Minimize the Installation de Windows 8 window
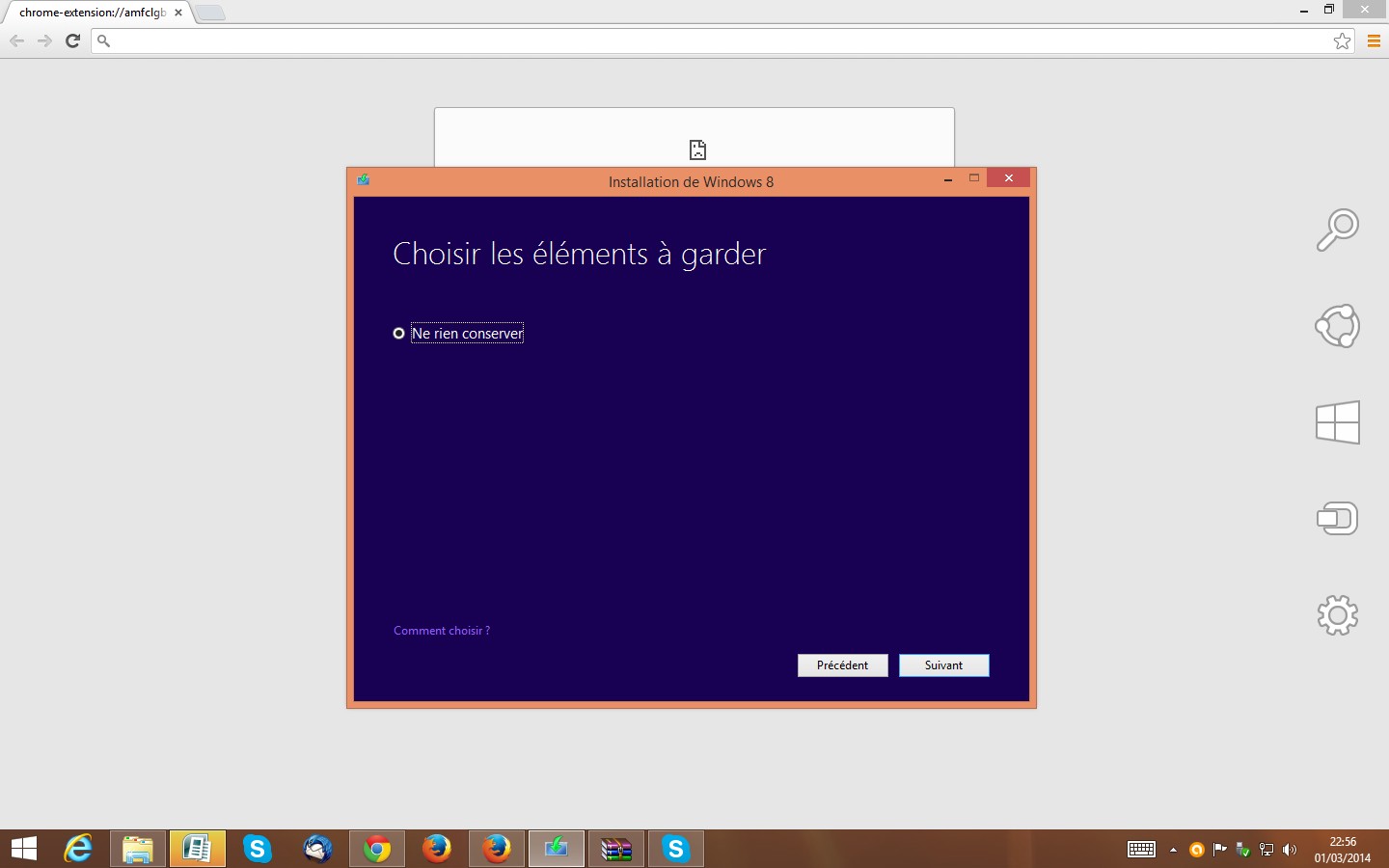This screenshot has width=1389, height=868. pyautogui.click(x=949, y=178)
